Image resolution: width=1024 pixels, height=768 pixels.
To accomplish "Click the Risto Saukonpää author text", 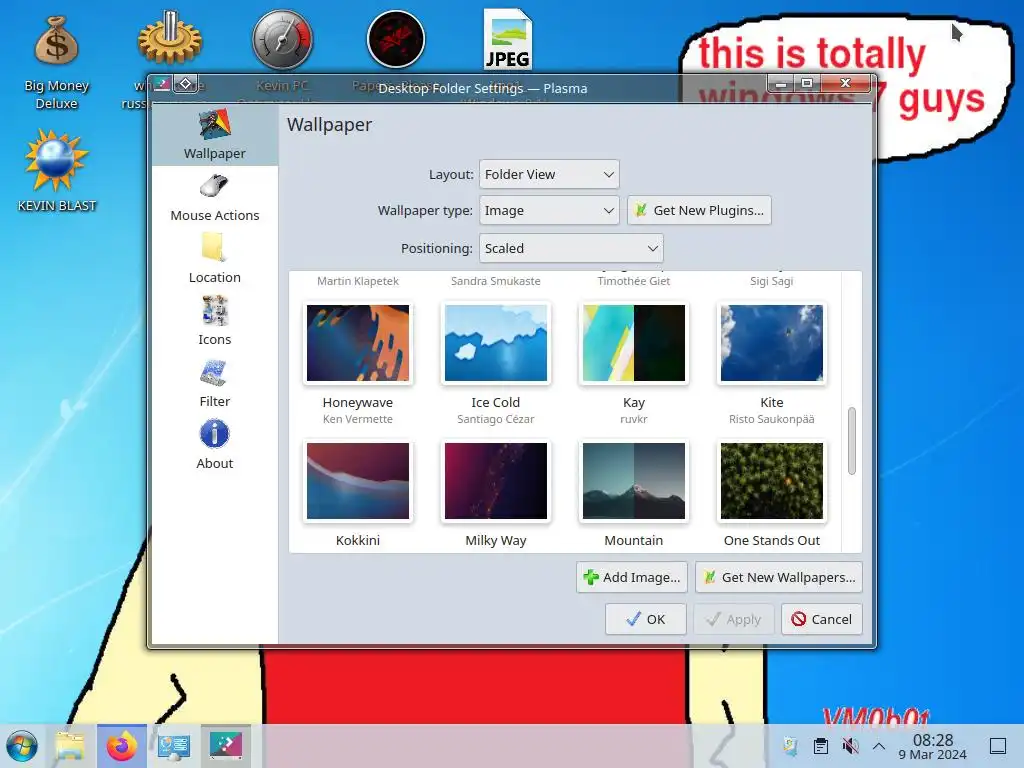I will click(x=771, y=419).
